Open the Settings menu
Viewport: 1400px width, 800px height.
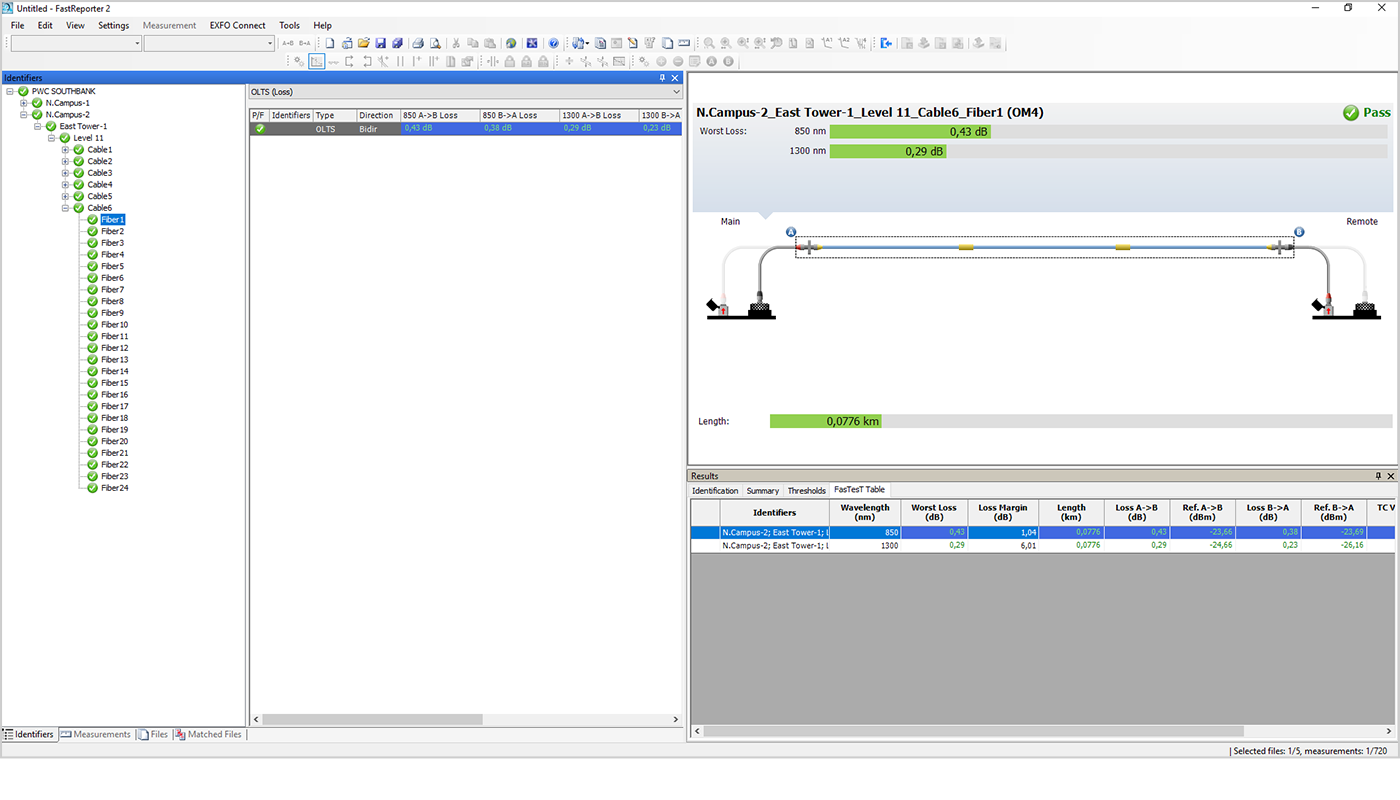113,25
